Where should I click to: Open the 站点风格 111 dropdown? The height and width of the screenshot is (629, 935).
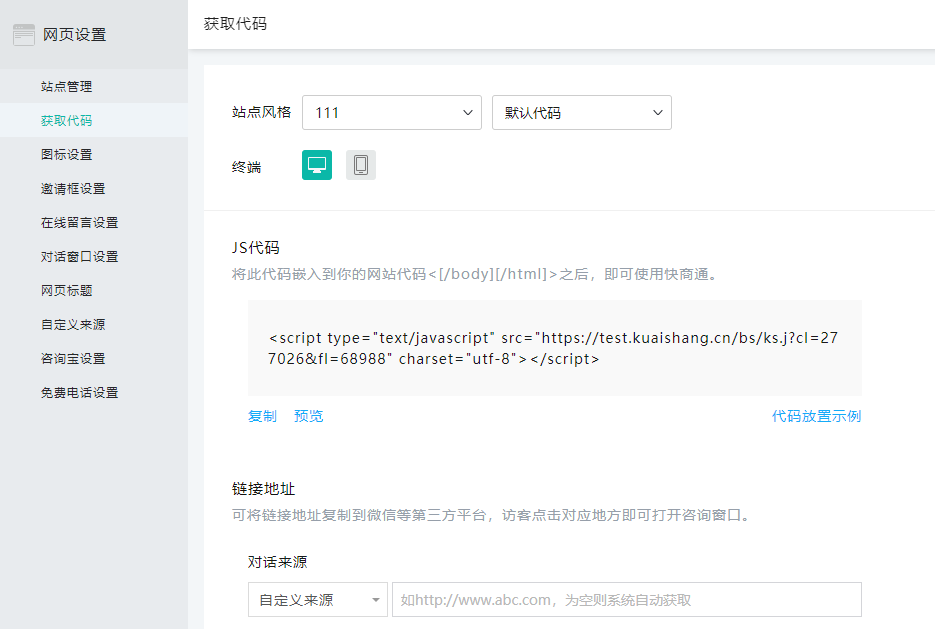(x=392, y=113)
